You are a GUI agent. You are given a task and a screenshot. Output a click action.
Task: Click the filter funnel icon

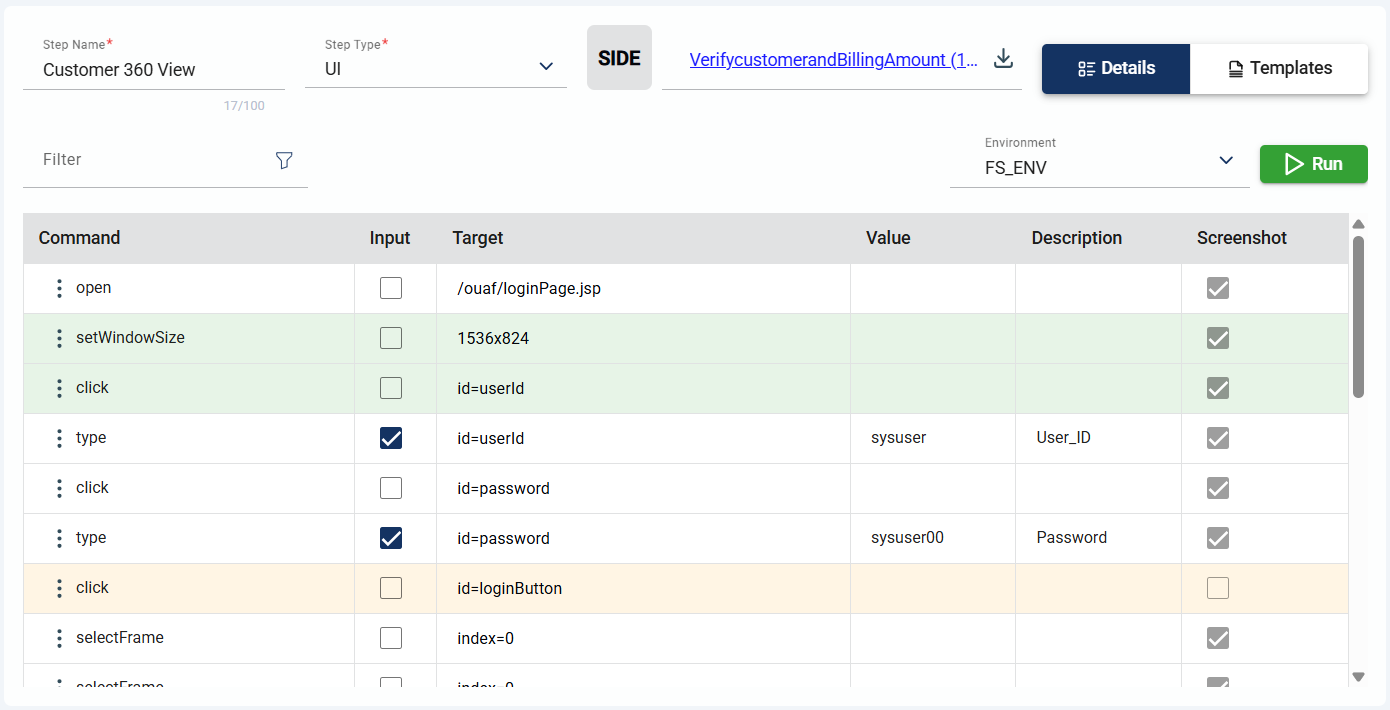point(284,160)
